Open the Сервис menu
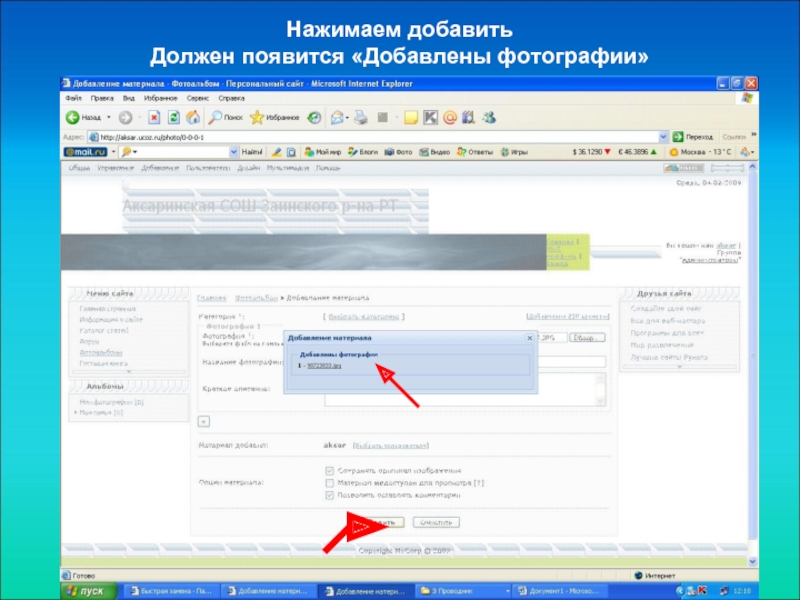800x600 pixels. pyautogui.click(x=197, y=98)
